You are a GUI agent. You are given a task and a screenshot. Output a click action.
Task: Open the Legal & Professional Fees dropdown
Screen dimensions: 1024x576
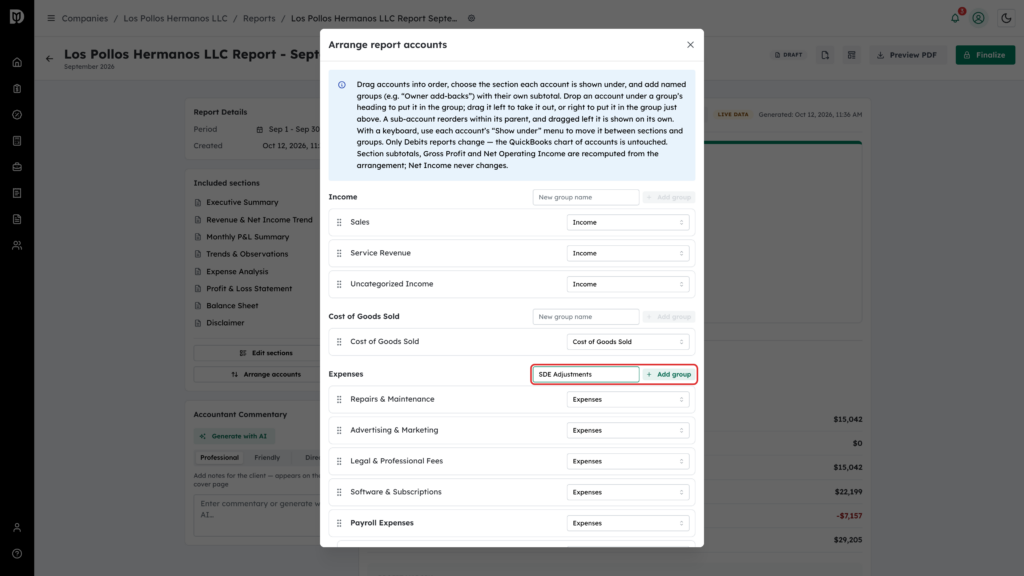click(628, 461)
